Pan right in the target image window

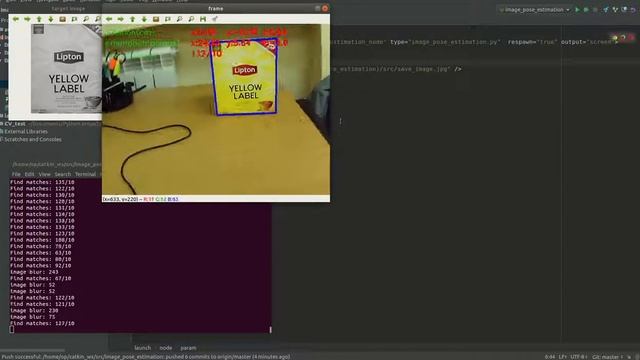27,19
